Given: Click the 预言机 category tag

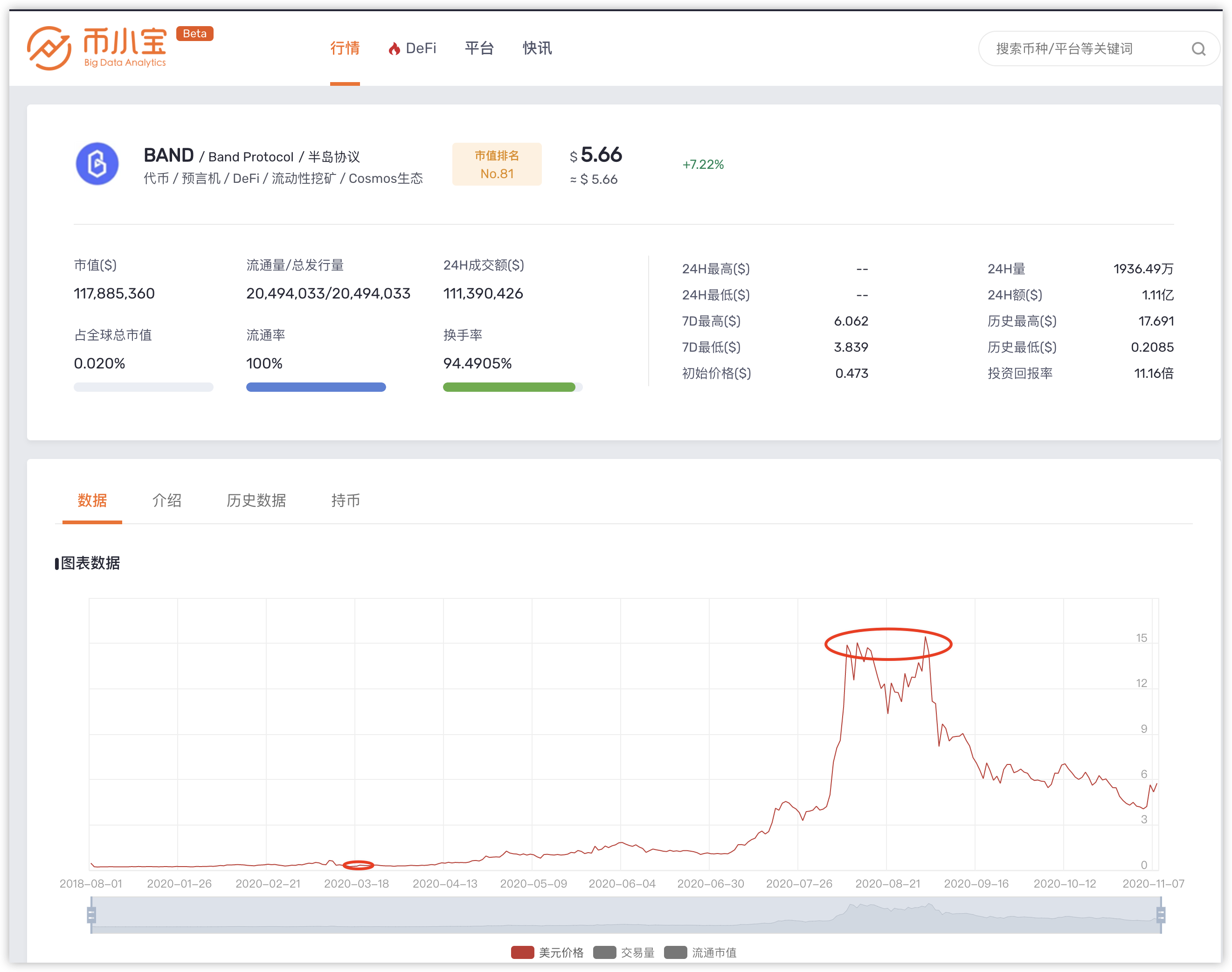Looking at the screenshot, I should (x=201, y=179).
